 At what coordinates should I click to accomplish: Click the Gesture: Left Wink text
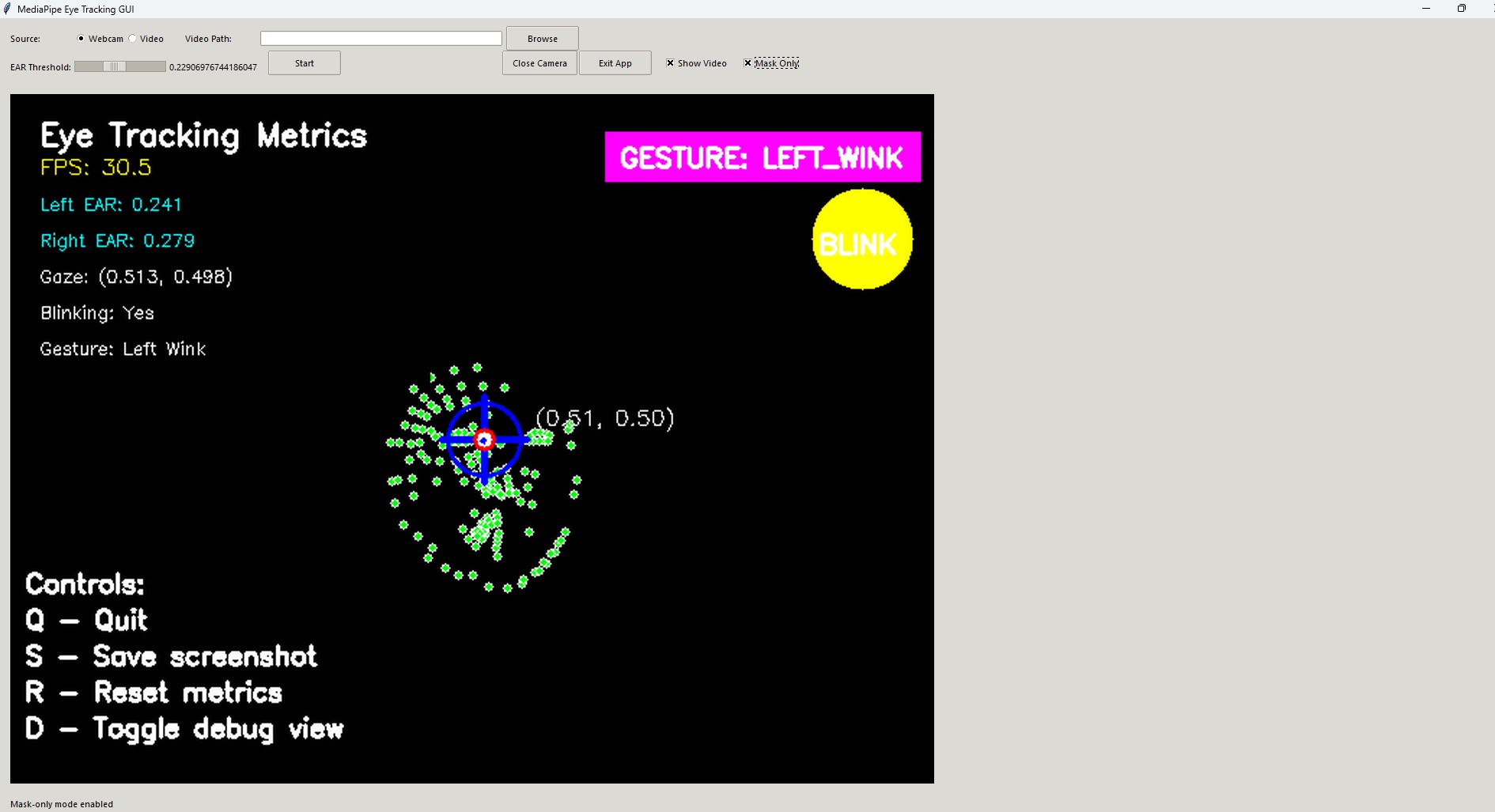(123, 349)
